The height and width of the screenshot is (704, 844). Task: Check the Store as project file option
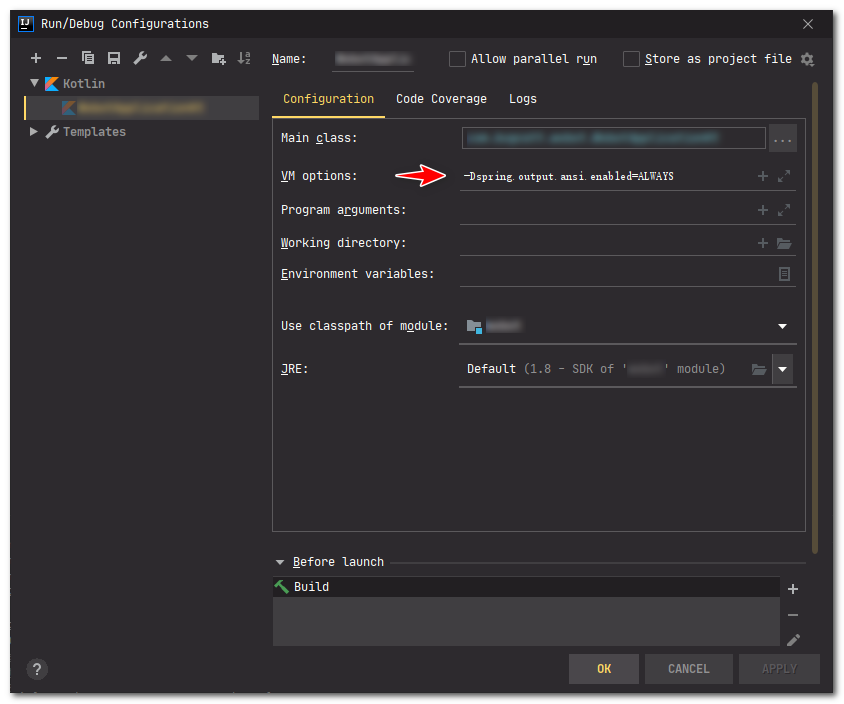[x=631, y=59]
